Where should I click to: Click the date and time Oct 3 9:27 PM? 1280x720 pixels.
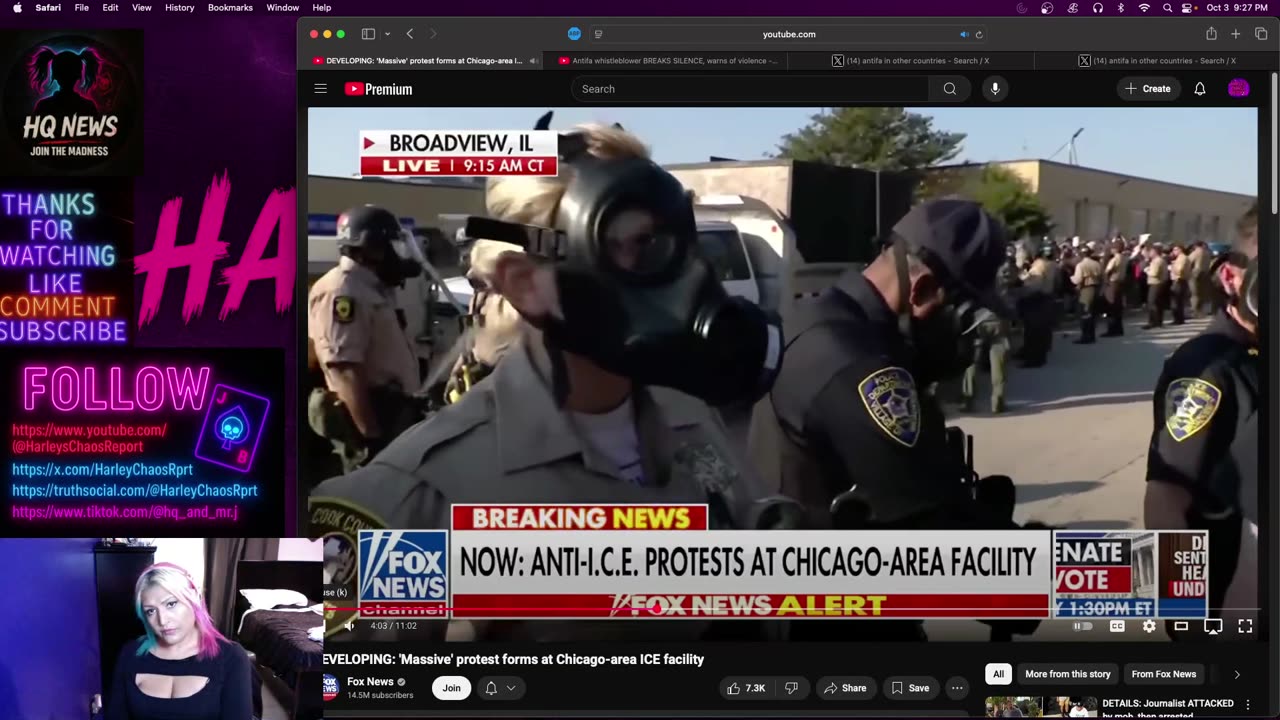(x=1237, y=8)
